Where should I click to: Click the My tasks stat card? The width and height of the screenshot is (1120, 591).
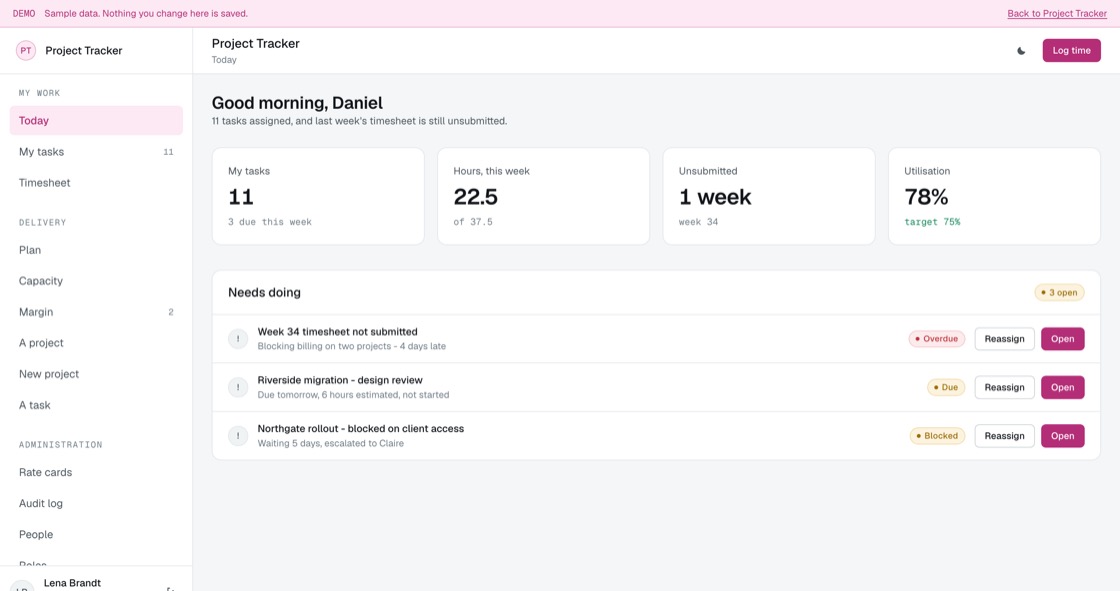pos(318,197)
